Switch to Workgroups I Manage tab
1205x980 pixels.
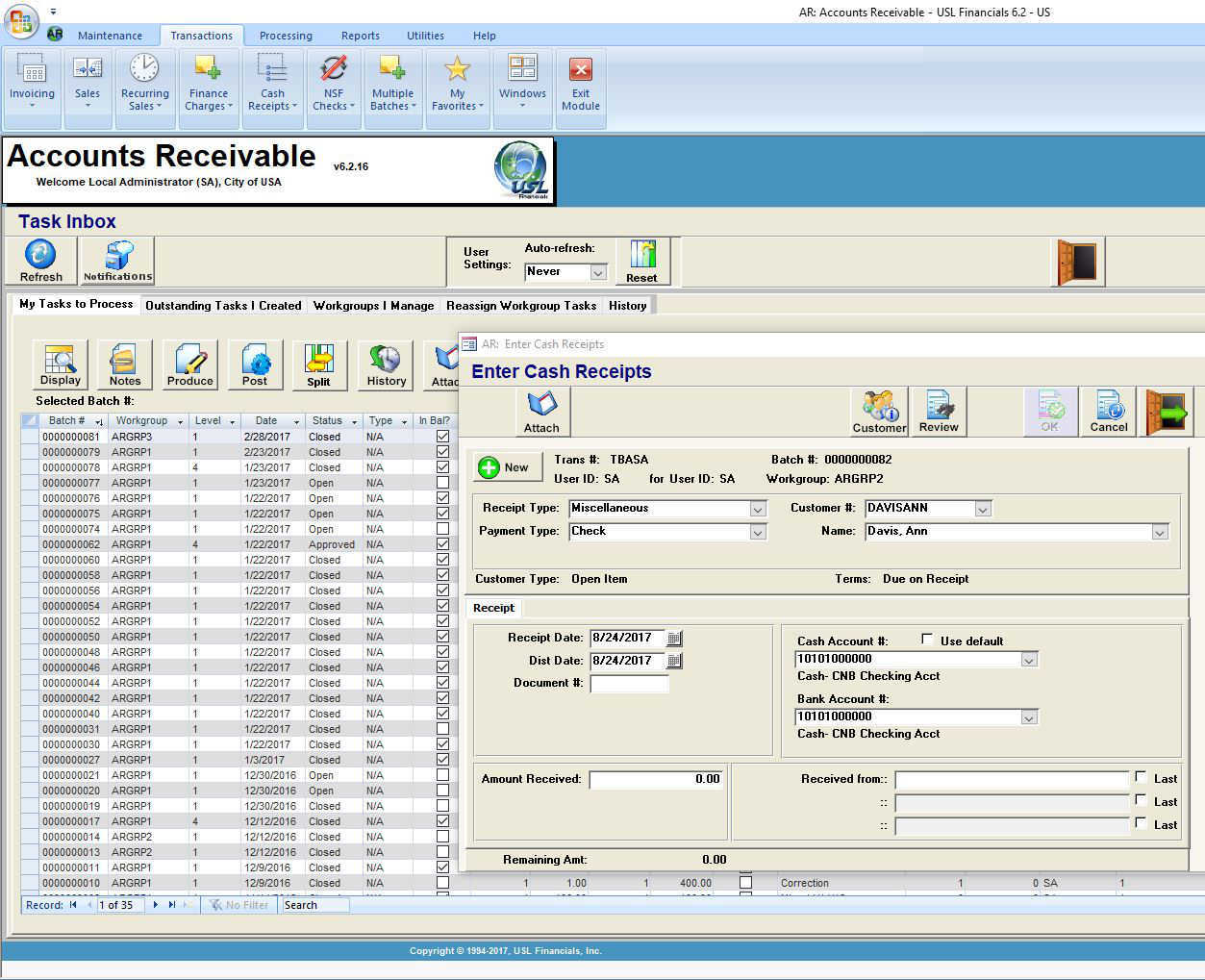click(373, 305)
